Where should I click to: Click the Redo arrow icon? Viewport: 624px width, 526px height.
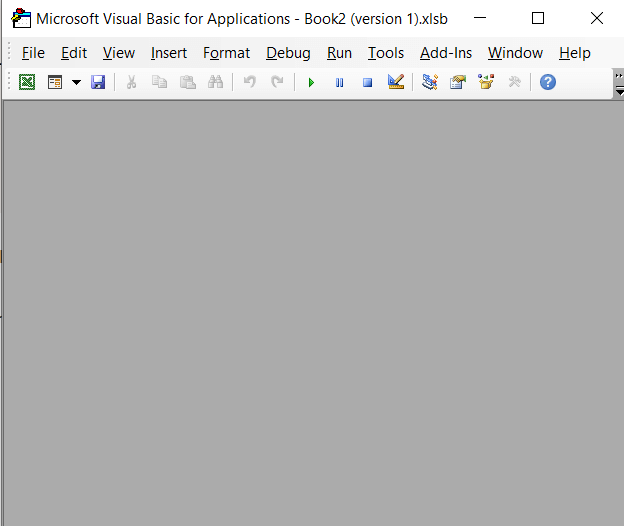277,82
